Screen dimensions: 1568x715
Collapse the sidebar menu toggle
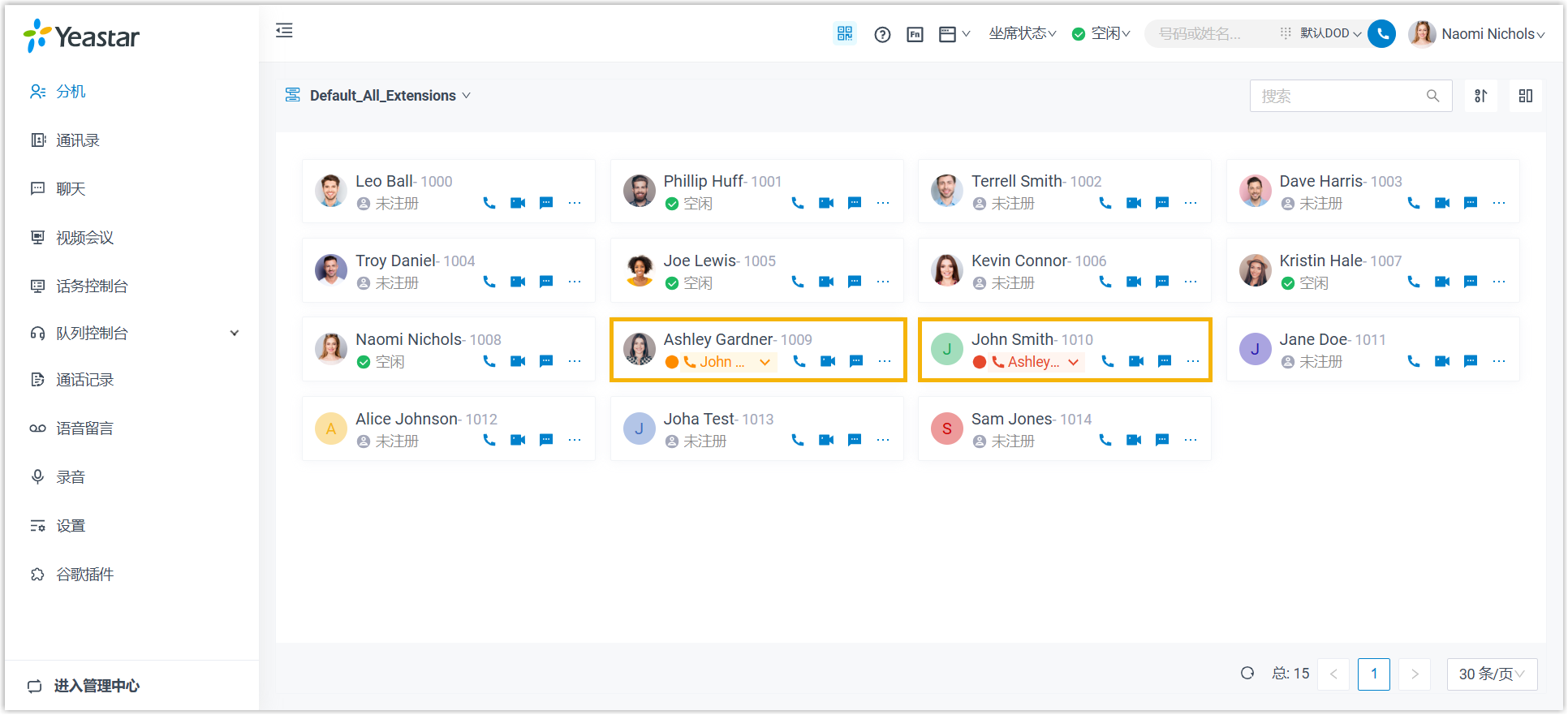tap(284, 31)
